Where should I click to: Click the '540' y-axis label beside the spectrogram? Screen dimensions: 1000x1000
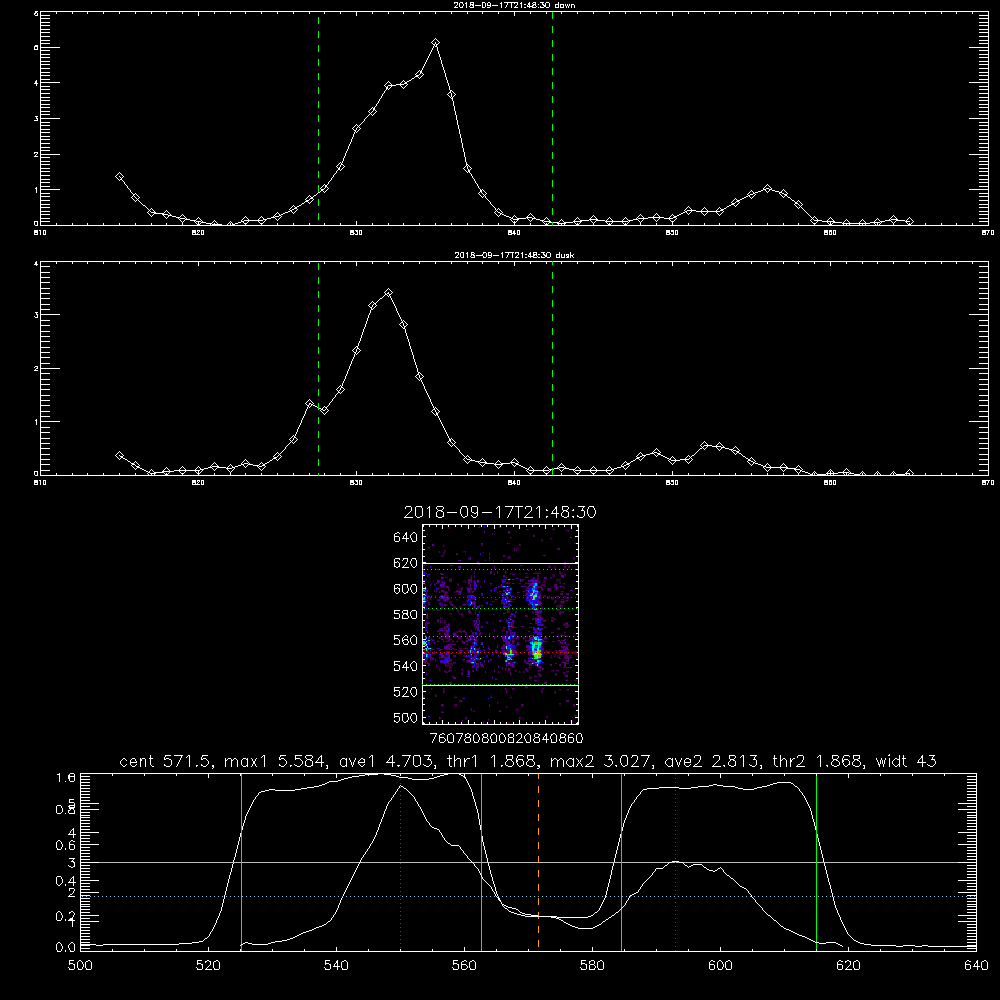pos(405,666)
